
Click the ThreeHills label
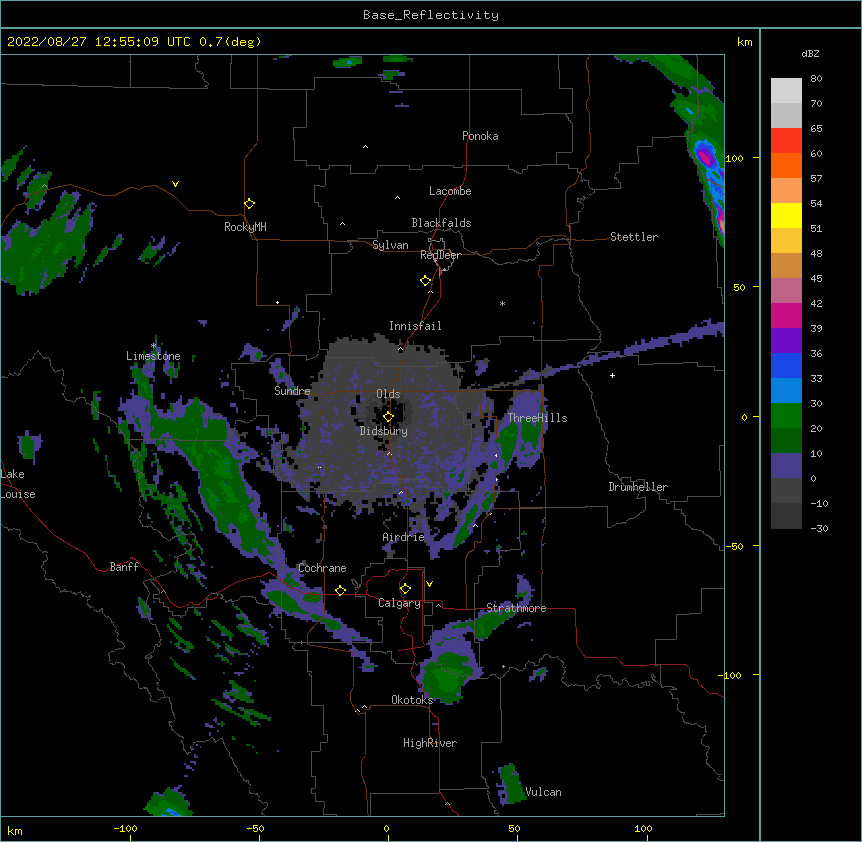pos(537,418)
